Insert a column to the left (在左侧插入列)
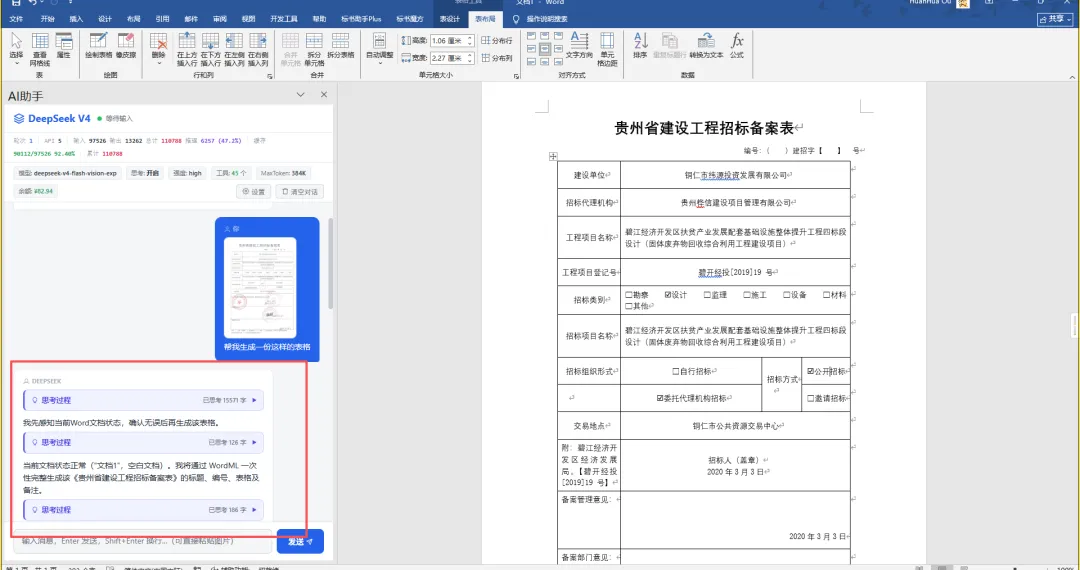1080x570 pixels. (x=234, y=48)
